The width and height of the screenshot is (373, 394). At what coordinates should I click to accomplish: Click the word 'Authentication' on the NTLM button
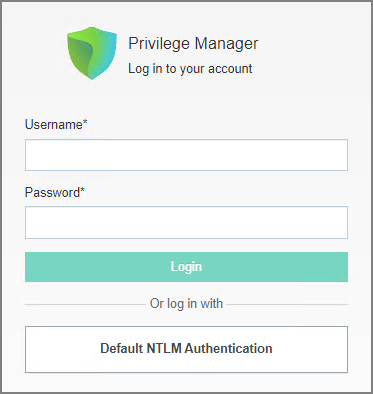[x=228, y=348]
